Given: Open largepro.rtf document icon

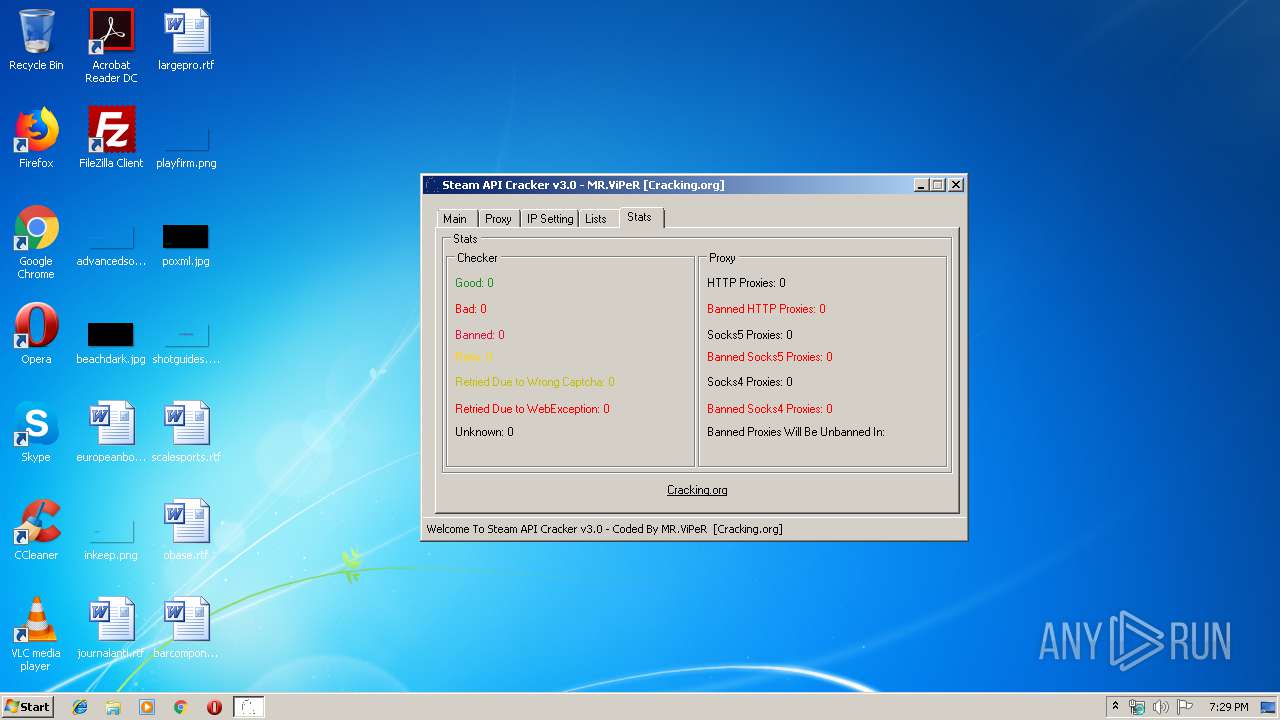Looking at the screenshot, I should pyautogui.click(x=186, y=40).
